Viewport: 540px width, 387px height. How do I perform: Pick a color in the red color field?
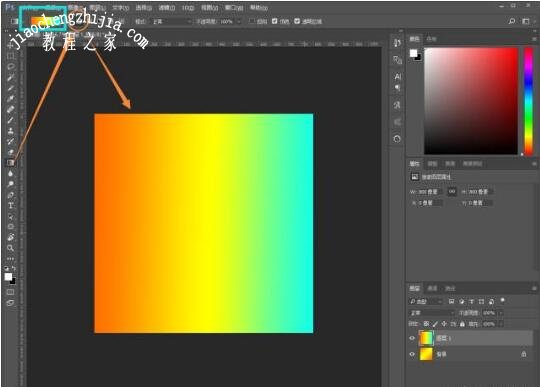point(471,101)
